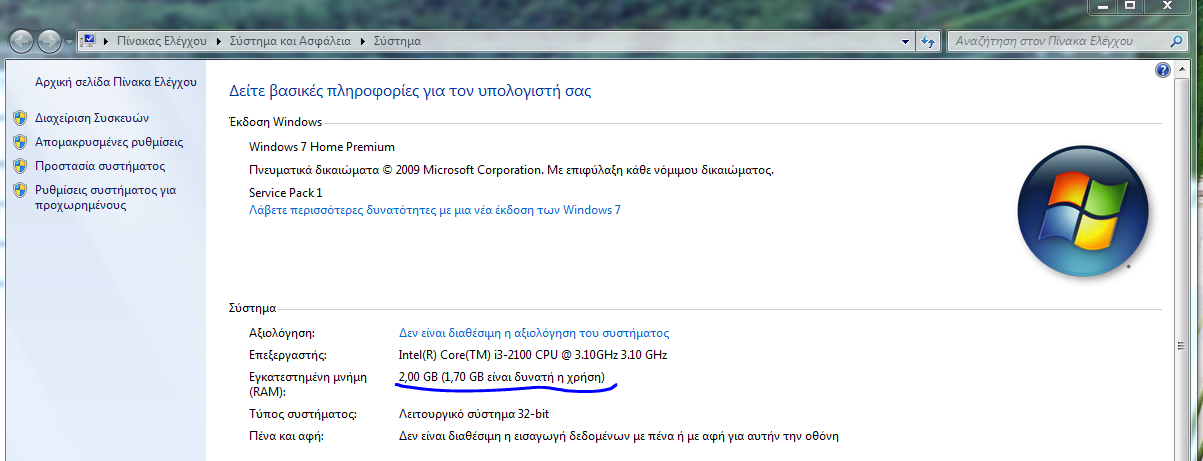
Task: Click Λάβετε περισσότερες δυνατότητες με νέα έκδοση link
Action: point(435,211)
